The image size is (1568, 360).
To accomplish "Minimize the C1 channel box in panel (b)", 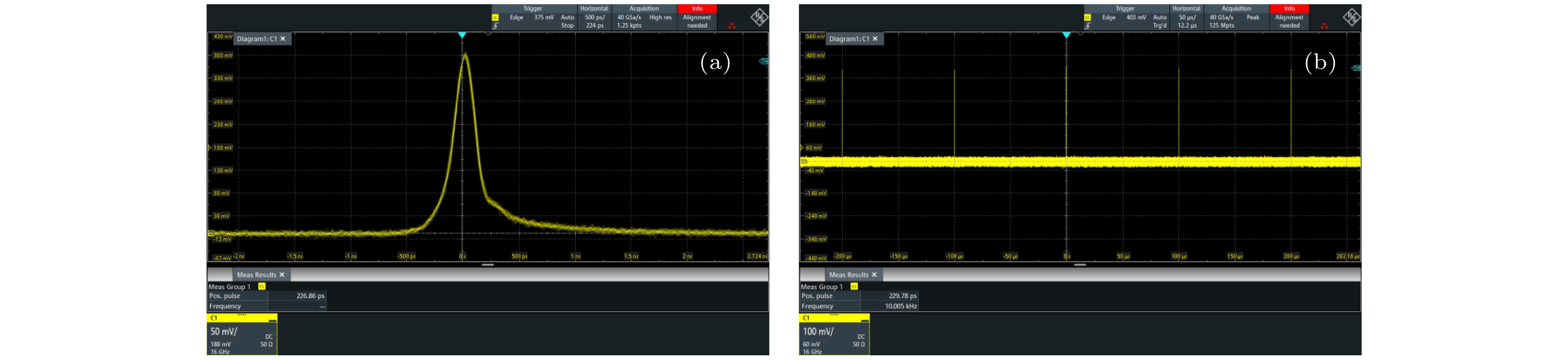I will (864, 319).
